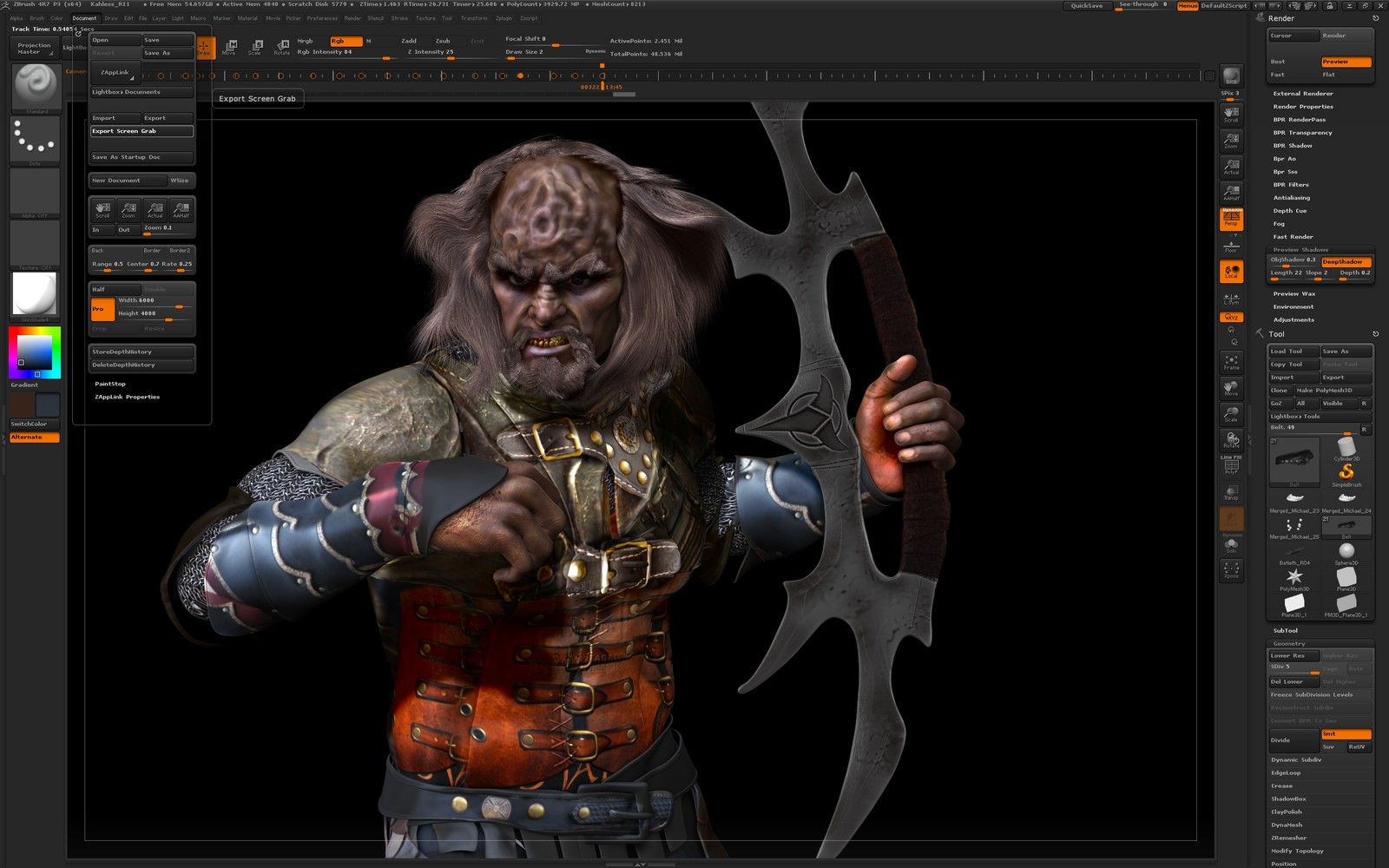Select Draw mode in top shelf
The height and width of the screenshot is (868, 1389).
point(204,47)
